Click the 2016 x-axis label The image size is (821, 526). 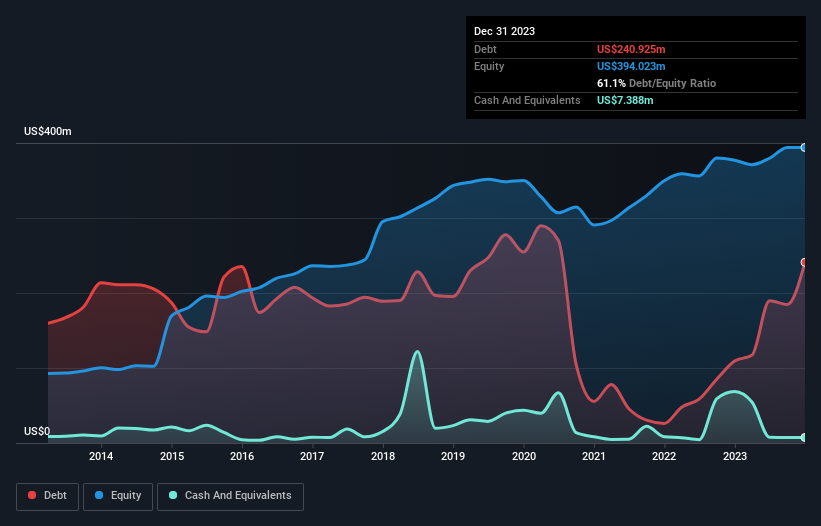tap(242, 456)
